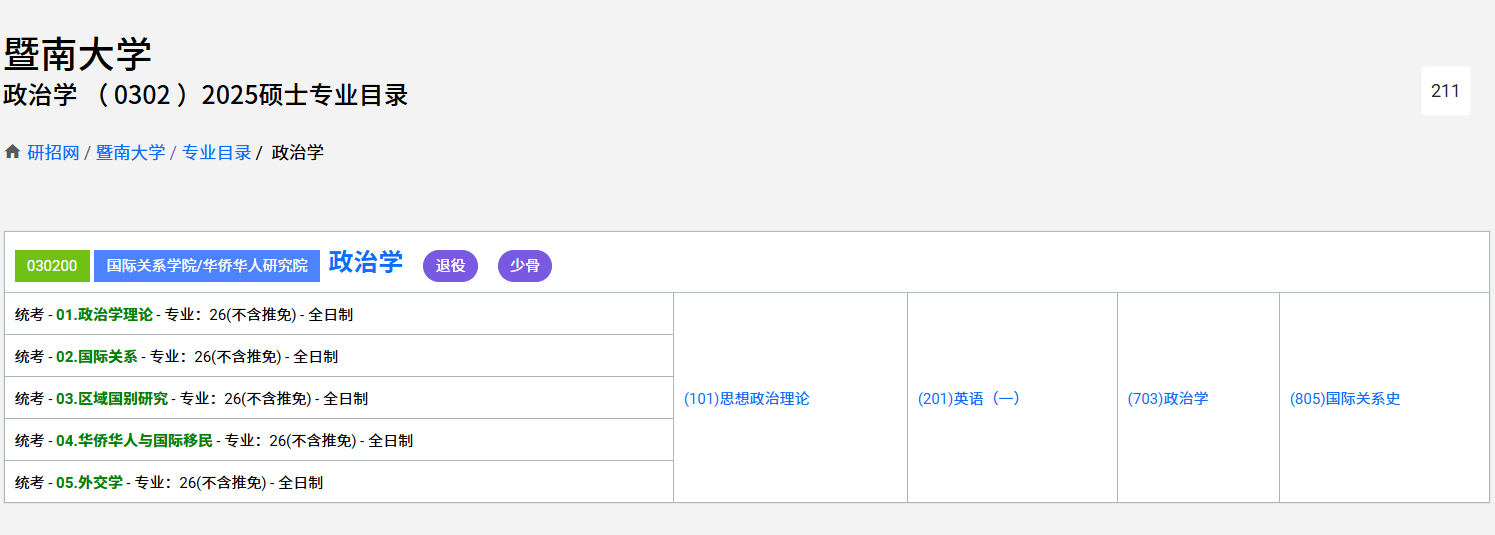Click the (805)国际关系史 subject link

pos(1344,399)
